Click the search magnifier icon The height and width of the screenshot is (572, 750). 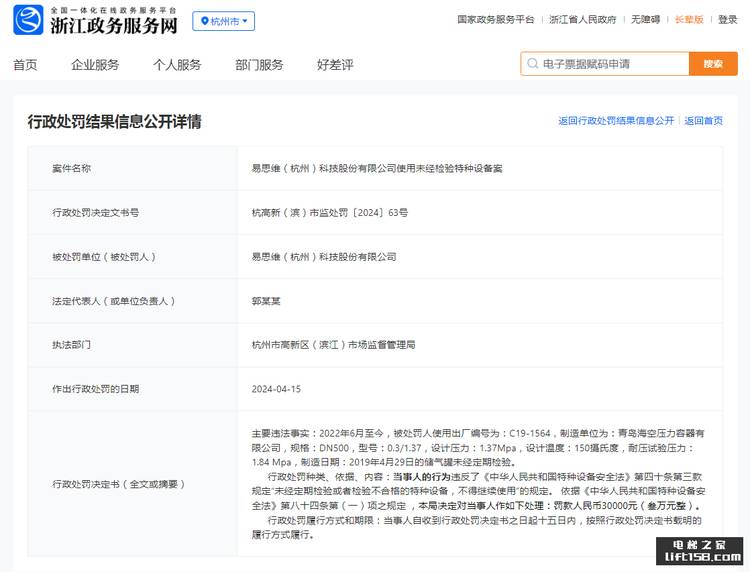(532, 64)
